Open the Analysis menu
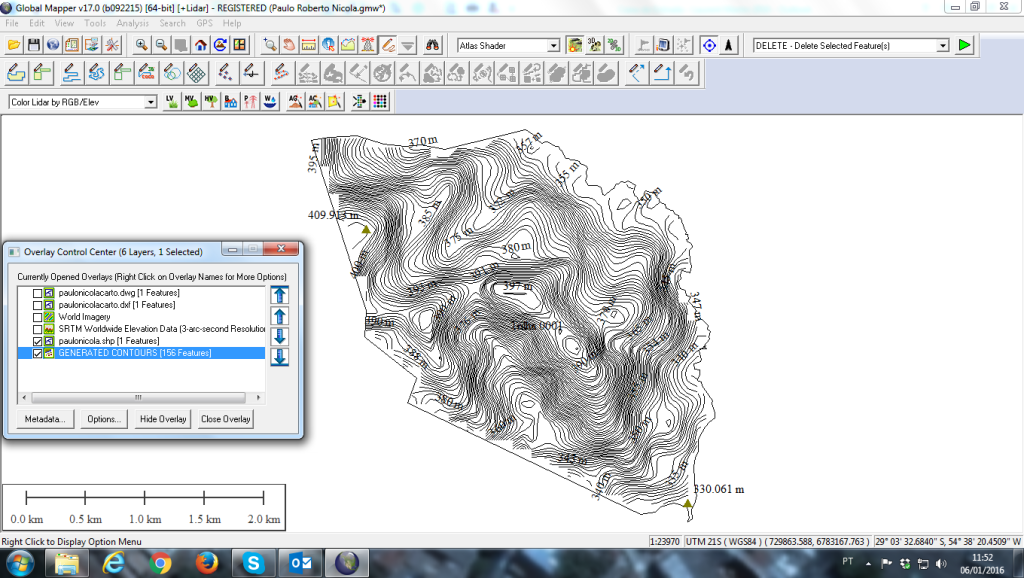1024x578 pixels. pos(132,23)
